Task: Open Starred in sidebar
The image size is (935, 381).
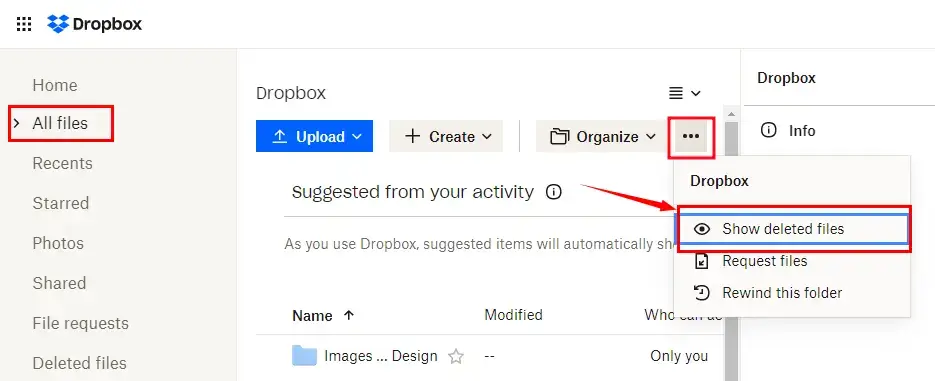Action: pos(61,203)
